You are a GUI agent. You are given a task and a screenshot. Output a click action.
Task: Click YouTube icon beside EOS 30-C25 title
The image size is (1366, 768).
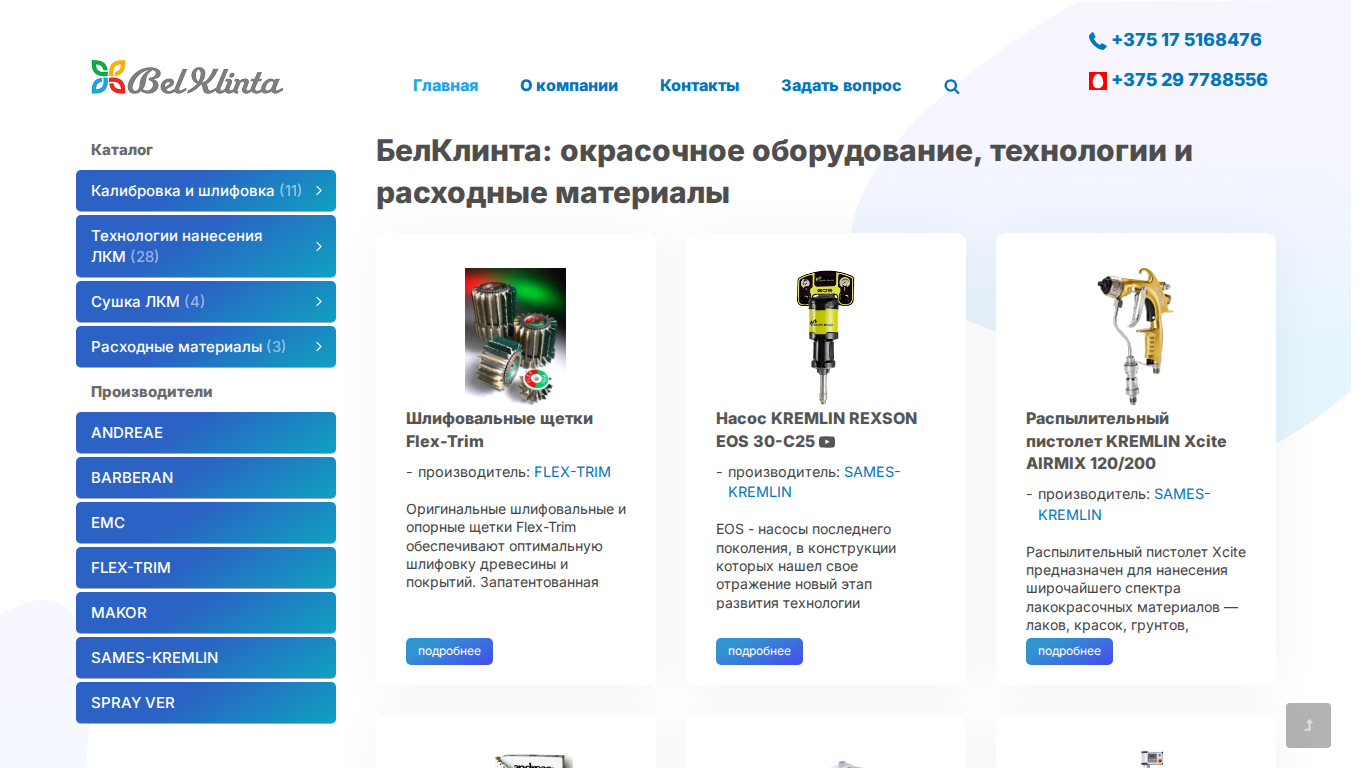[x=827, y=442]
